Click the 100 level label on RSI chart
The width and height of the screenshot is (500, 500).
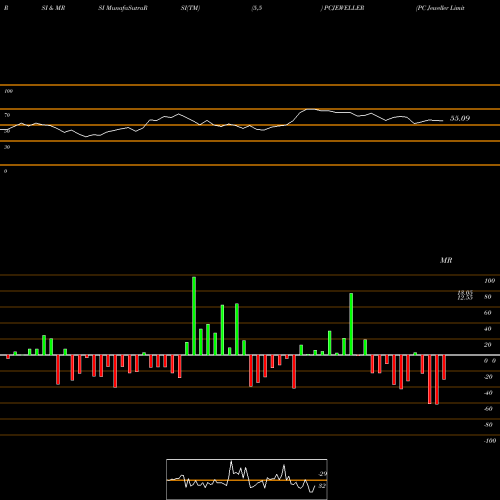coord(8,91)
